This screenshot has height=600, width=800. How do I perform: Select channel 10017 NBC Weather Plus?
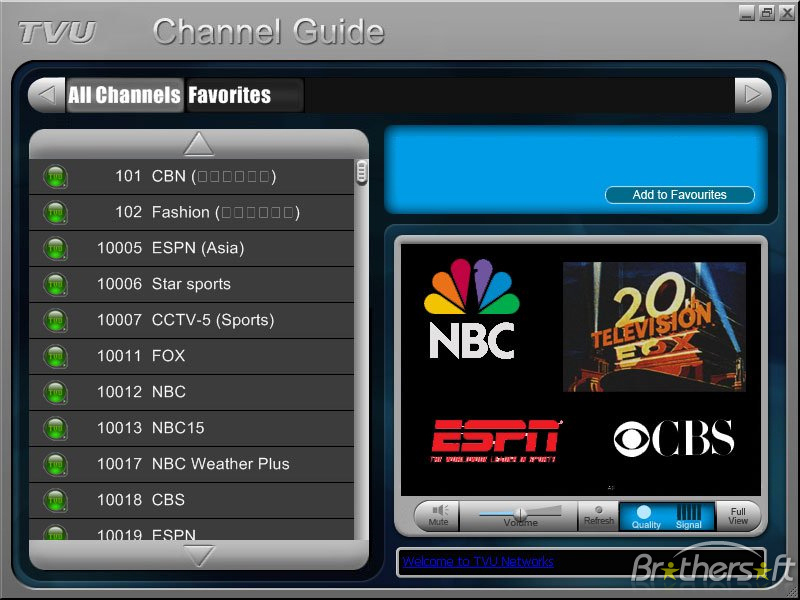tap(192, 464)
